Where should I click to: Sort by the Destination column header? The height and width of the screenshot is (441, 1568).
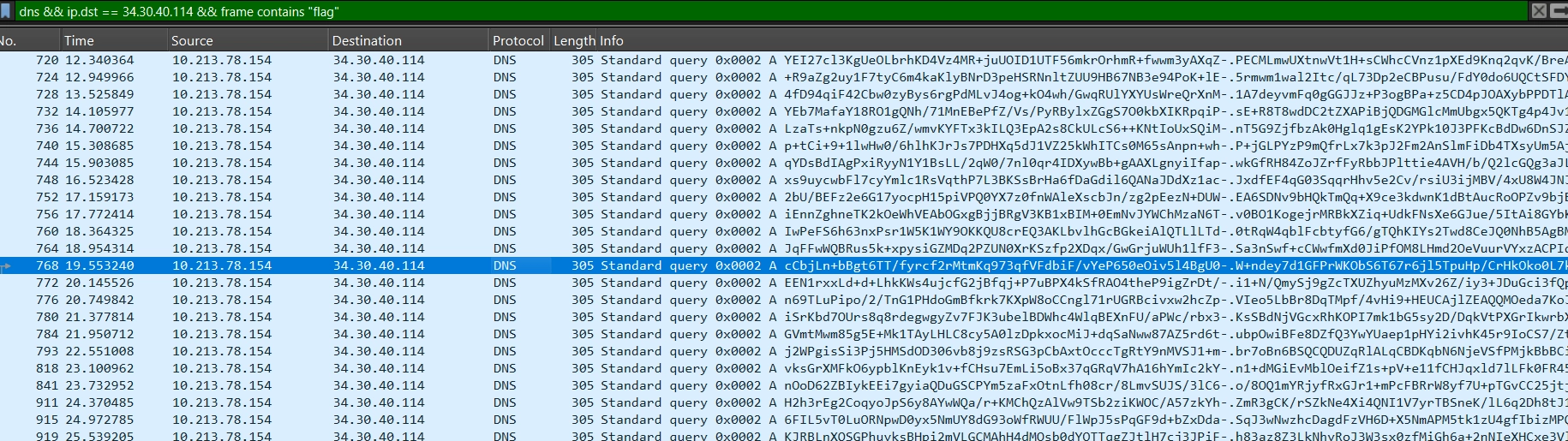(409, 40)
